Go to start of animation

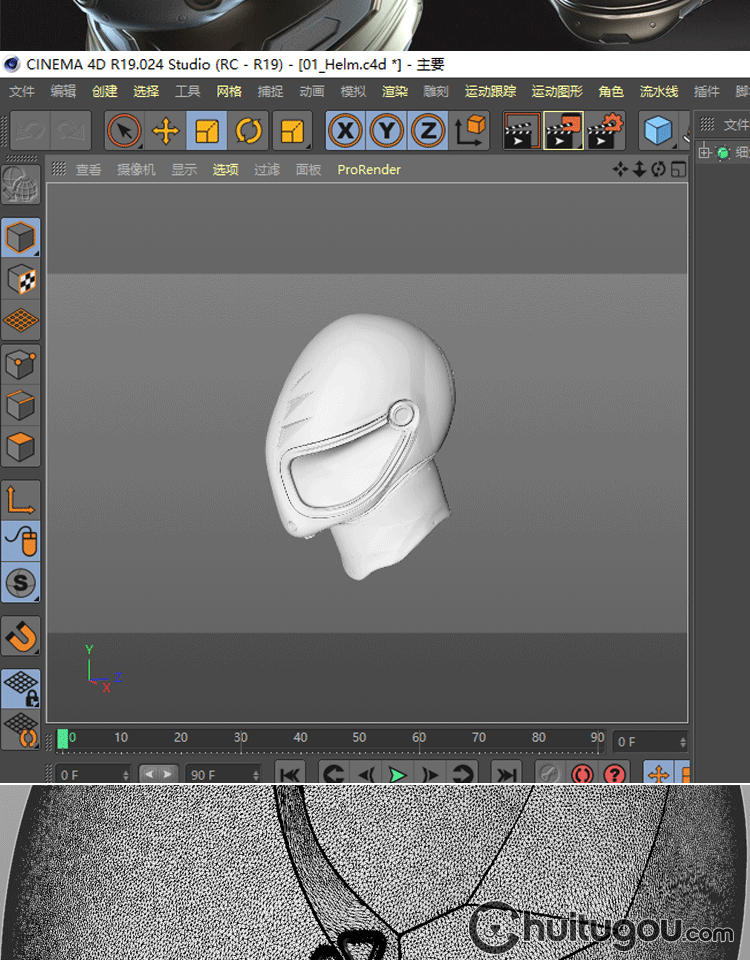(290, 773)
